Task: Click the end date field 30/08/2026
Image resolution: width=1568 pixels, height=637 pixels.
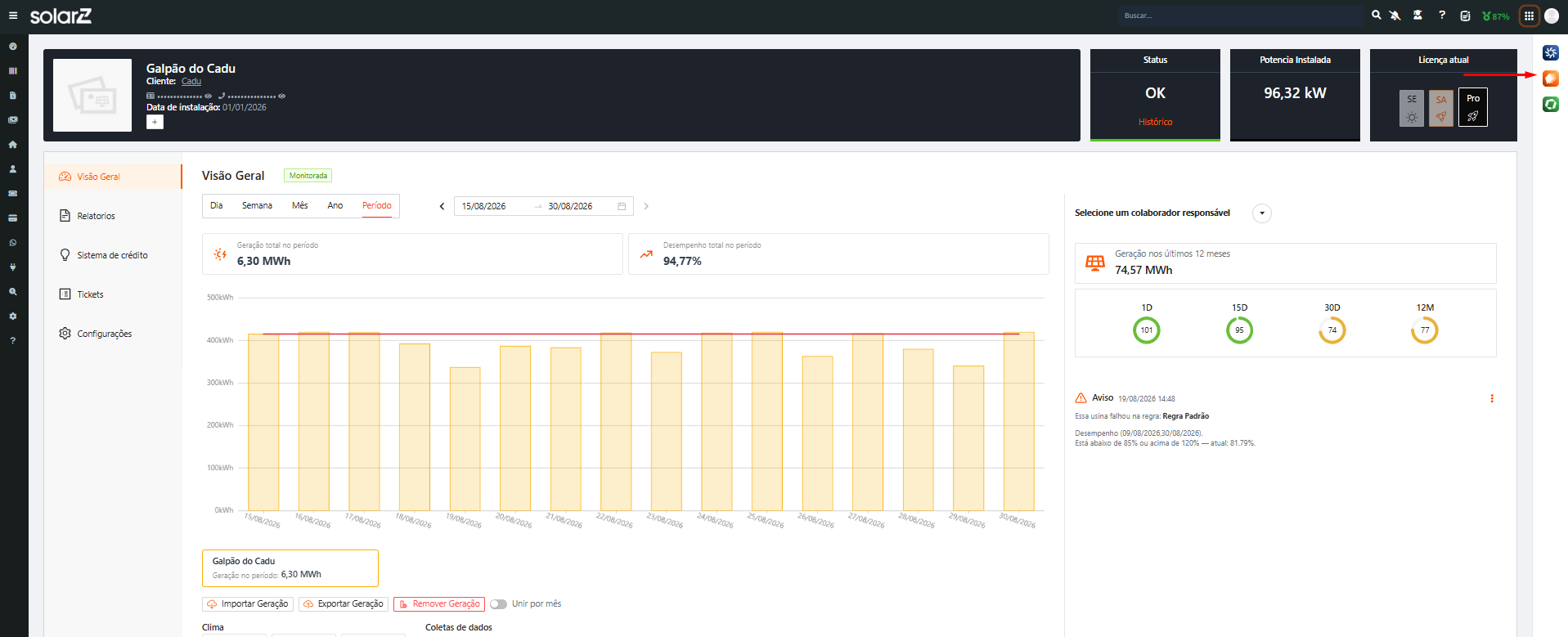Action: pos(570,206)
